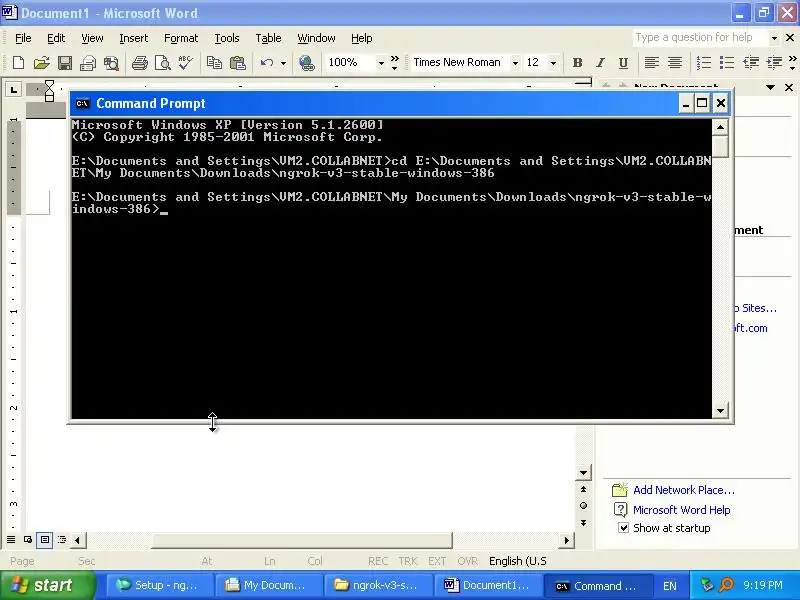Align text left in the toolbar
800x600 pixels.
tap(651, 63)
